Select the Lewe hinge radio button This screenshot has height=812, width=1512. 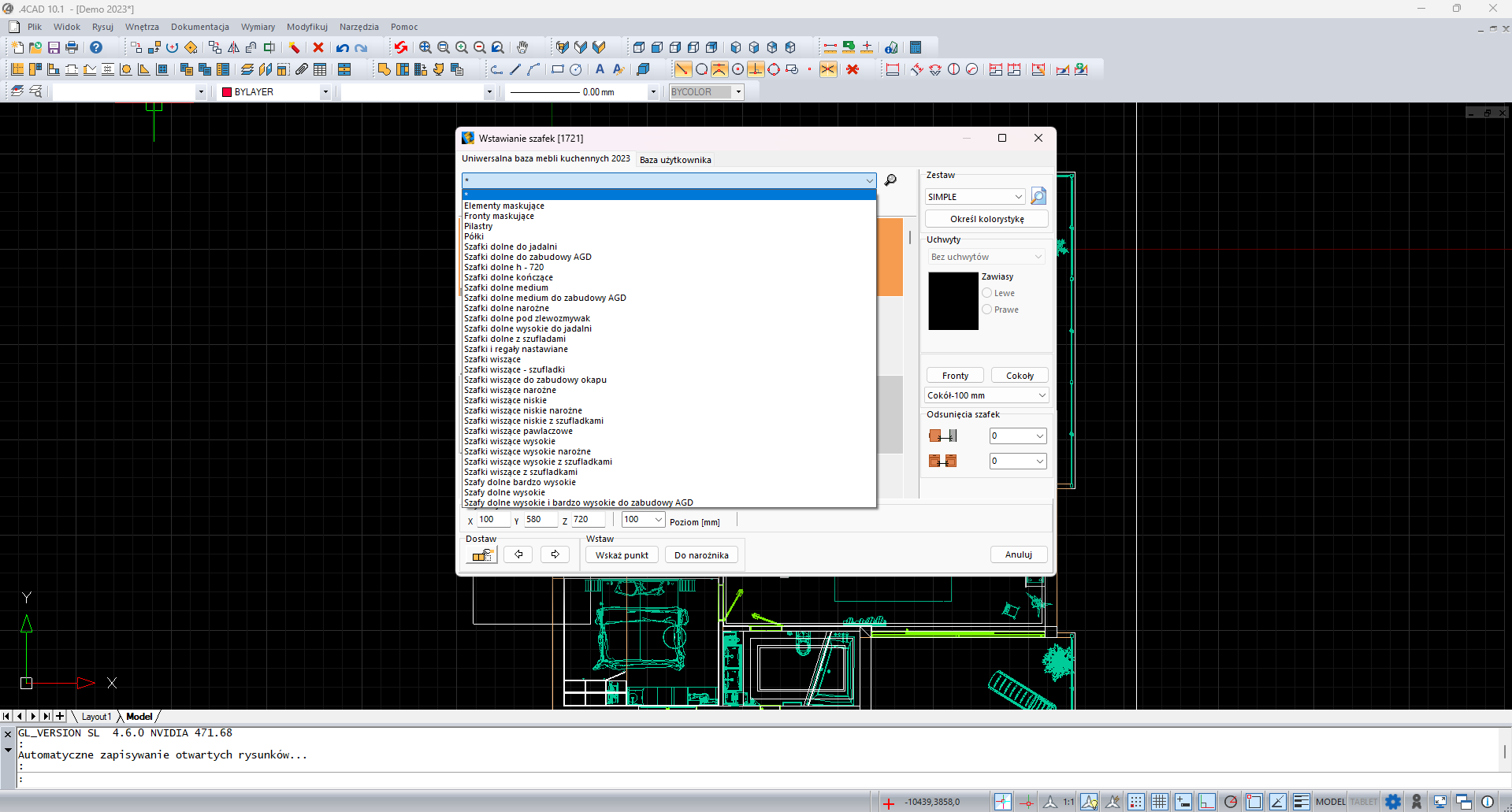click(x=987, y=293)
